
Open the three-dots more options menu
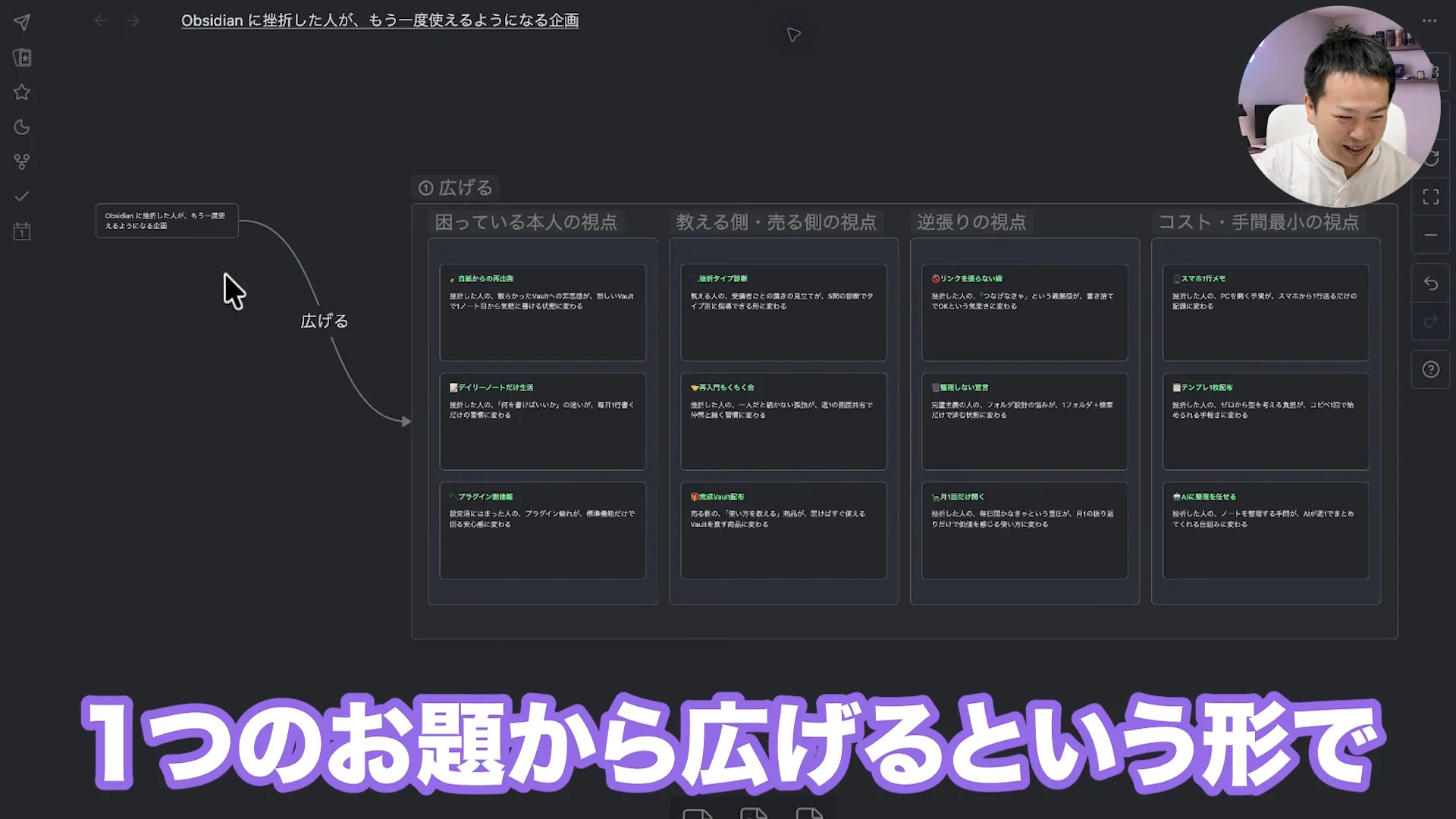pyautogui.click(x=1429, y=21)
